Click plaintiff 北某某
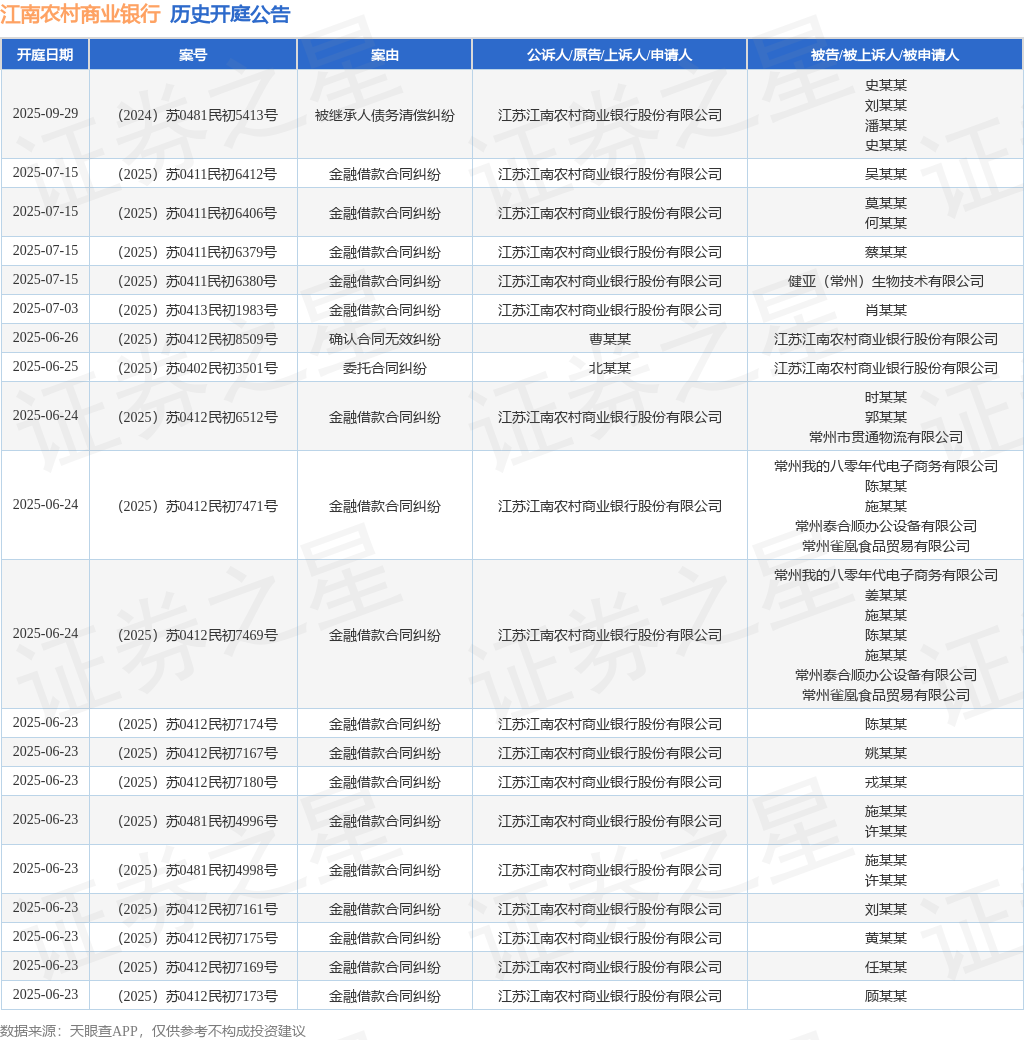1024x1040 pixels. 609,369
